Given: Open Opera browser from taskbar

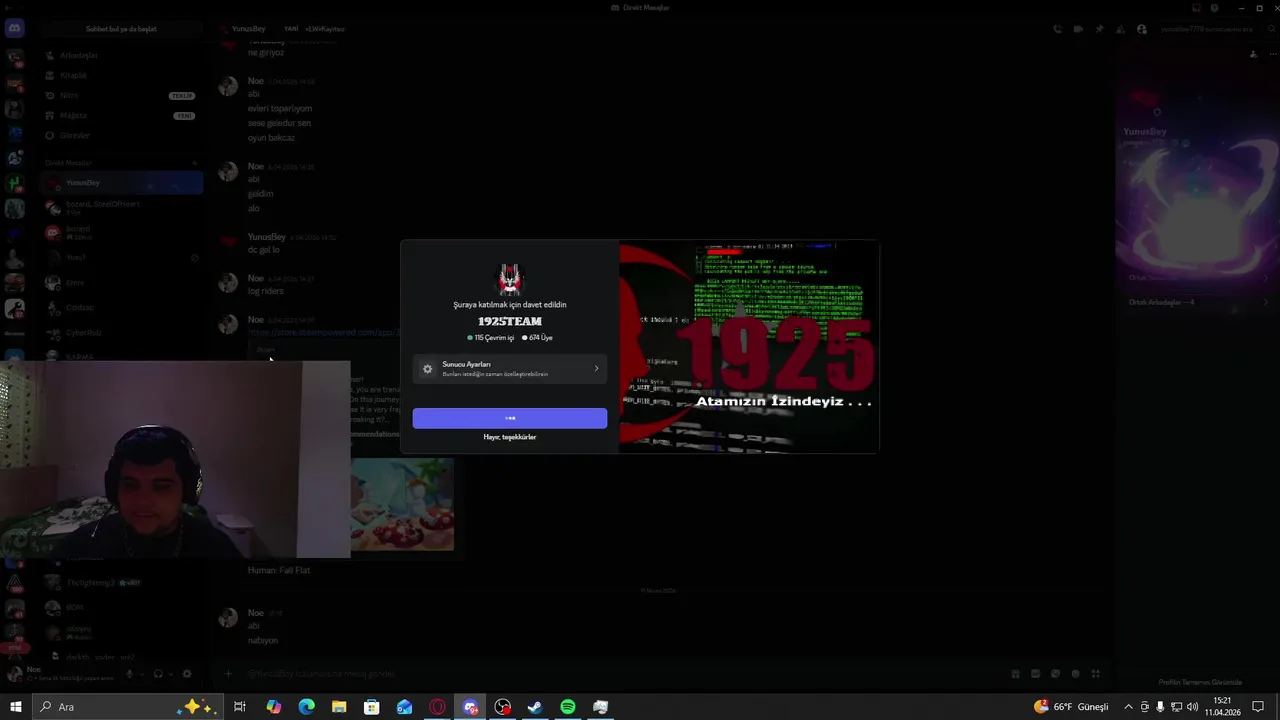Looking at the screenshot, I should 437,707.
